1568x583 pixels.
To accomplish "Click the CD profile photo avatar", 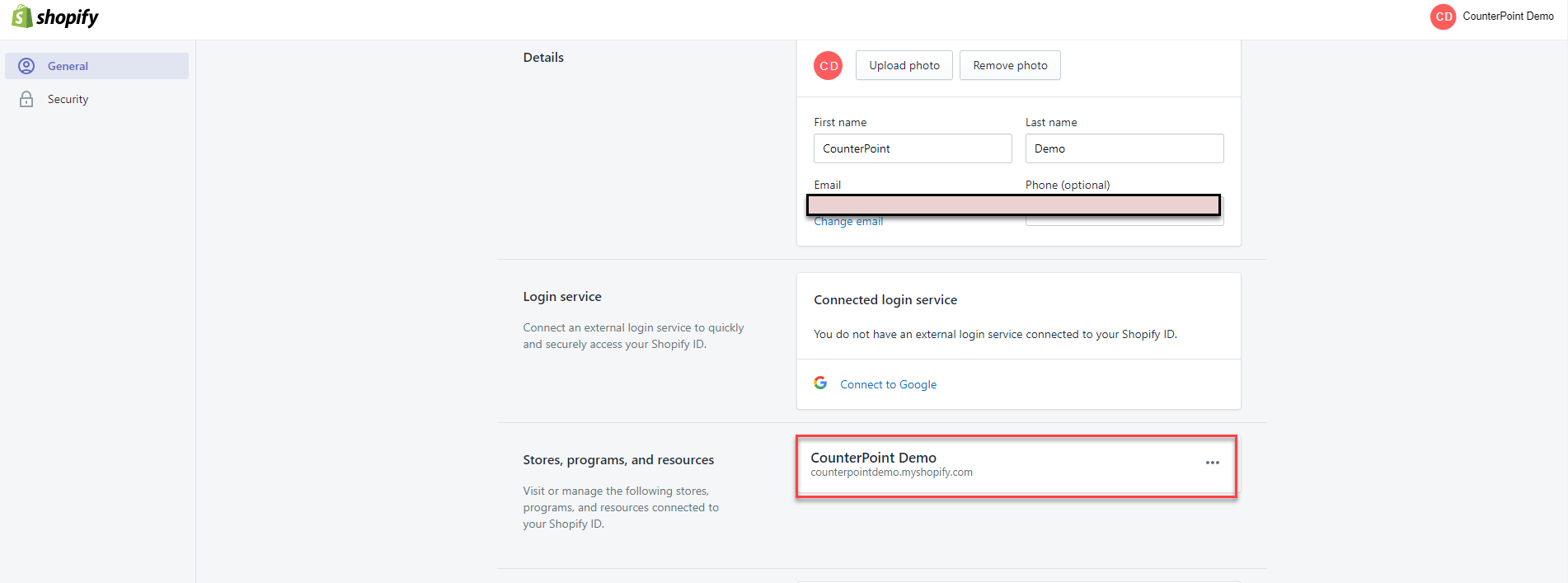I will tap(829, 66).
